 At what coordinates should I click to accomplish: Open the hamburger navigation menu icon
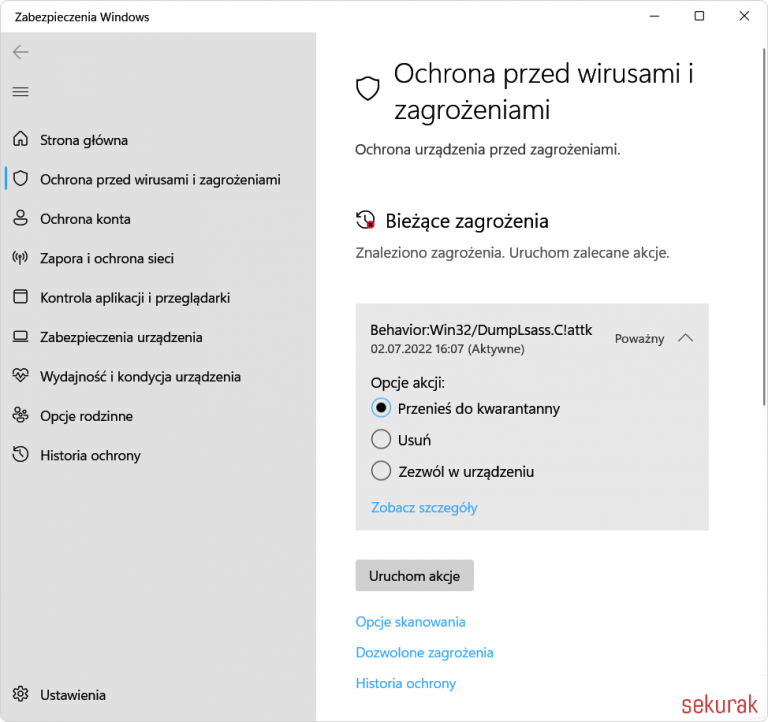tap(21, 92)
